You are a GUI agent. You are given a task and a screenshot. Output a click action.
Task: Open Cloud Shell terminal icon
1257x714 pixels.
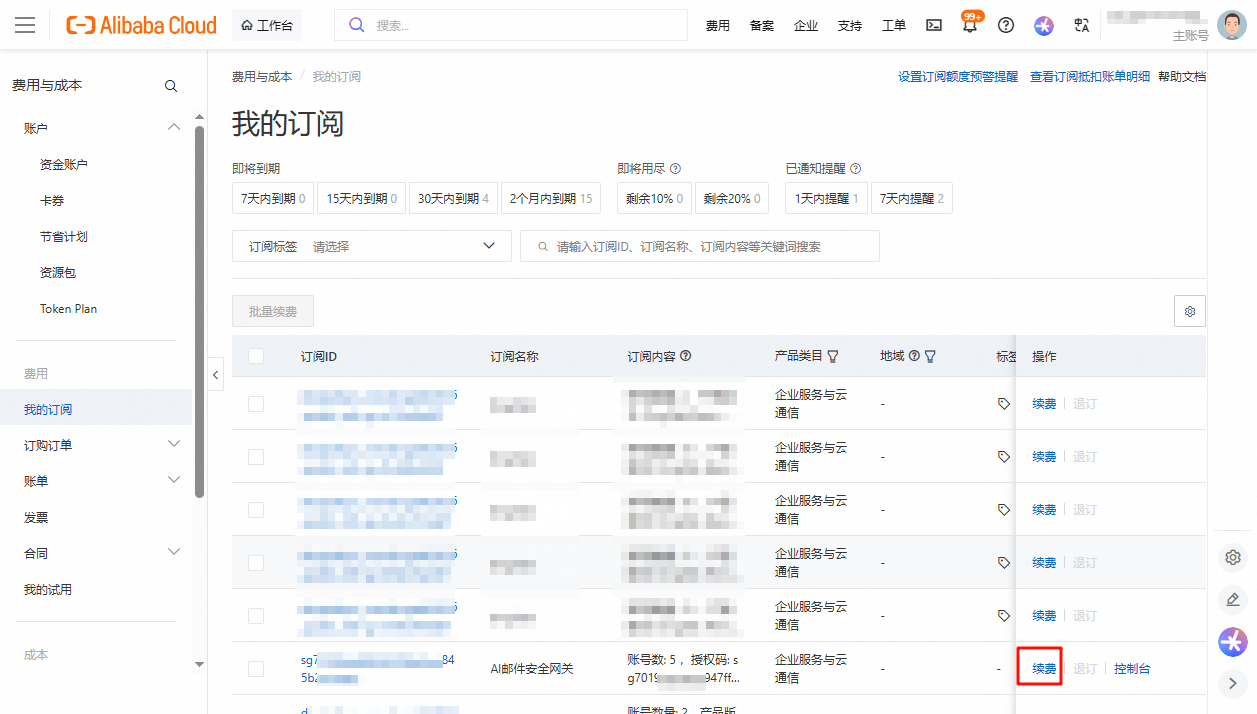coord(934,26)
